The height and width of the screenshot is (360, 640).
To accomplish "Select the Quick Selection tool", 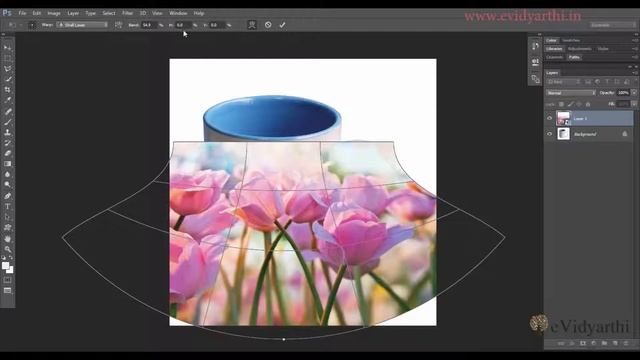I will [x=7, y=79].
